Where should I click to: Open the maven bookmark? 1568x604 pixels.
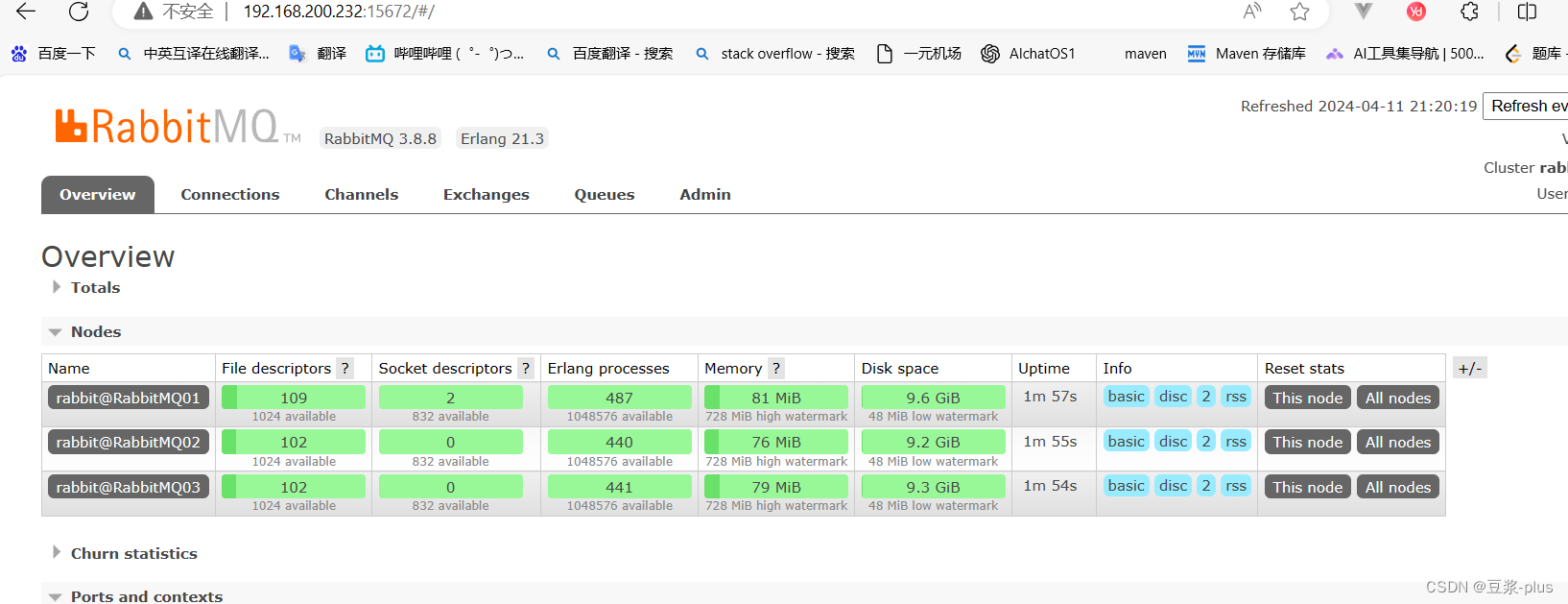point(1145,54)
